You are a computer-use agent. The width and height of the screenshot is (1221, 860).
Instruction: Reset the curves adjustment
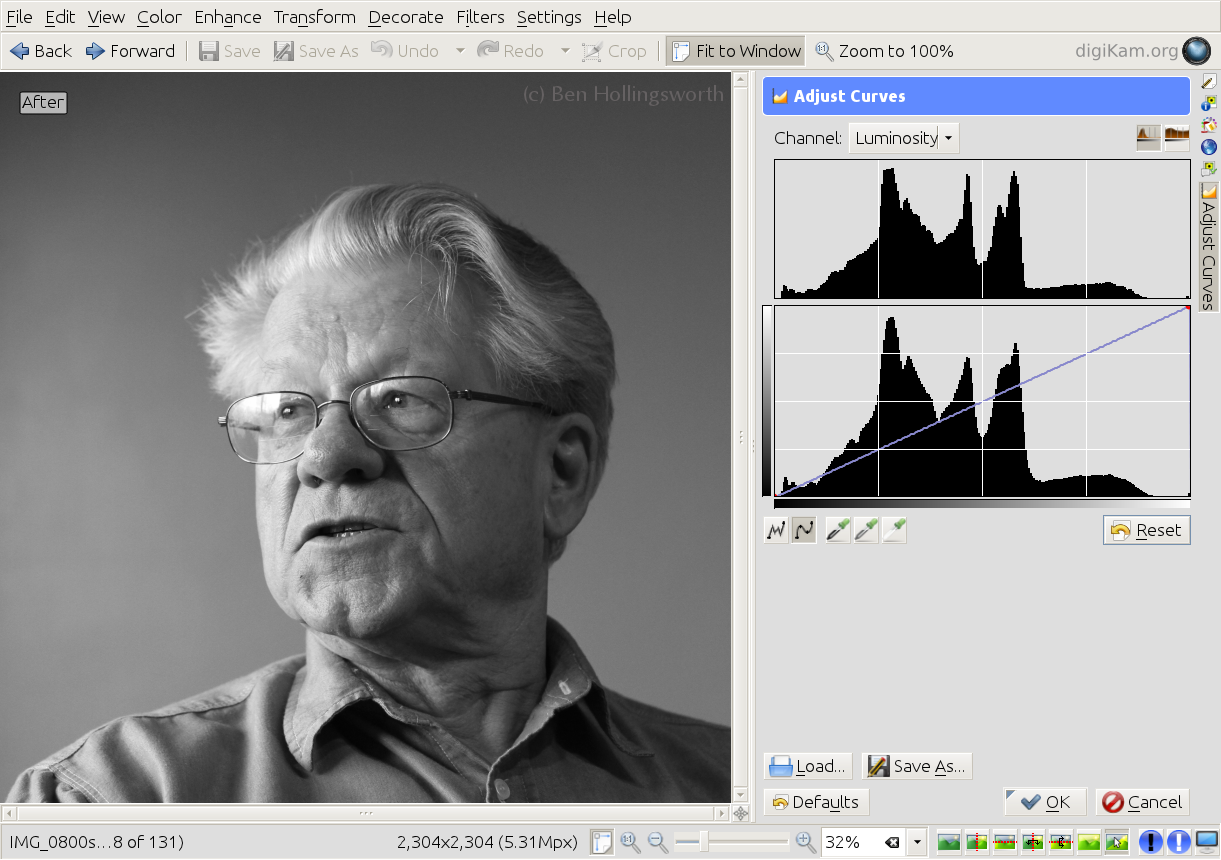click(1146, 530)
